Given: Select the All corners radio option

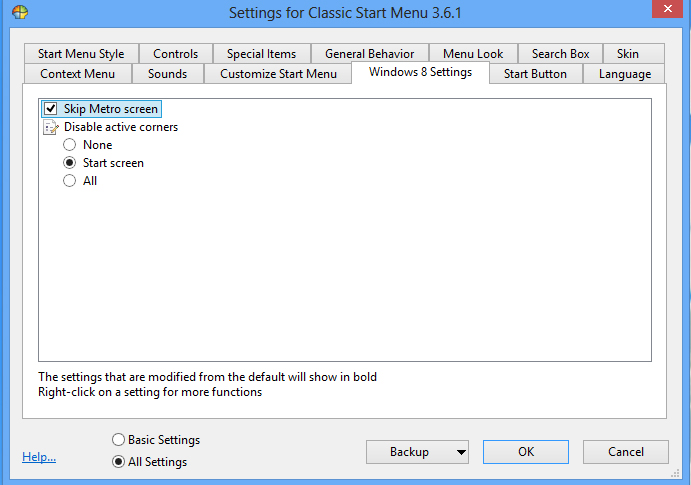Looking at the screenshot, I should [x=69, y=181].
